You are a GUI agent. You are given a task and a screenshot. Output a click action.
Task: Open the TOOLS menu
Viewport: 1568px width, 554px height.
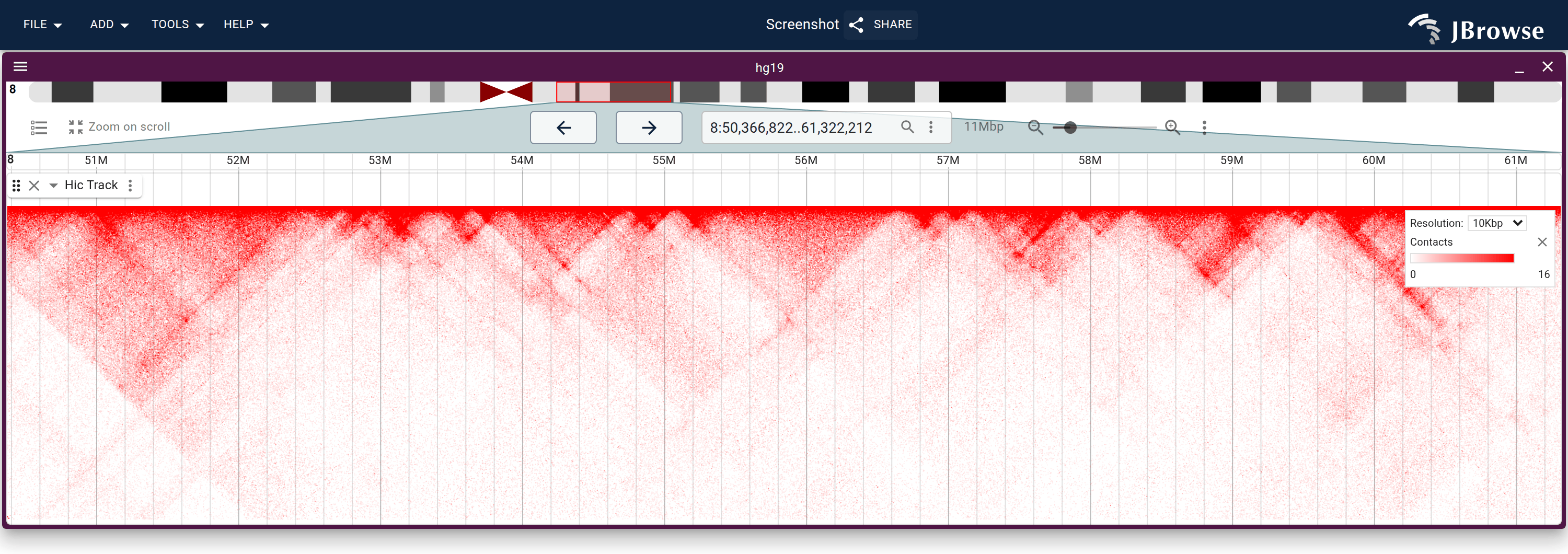click(x=177, y=25)
